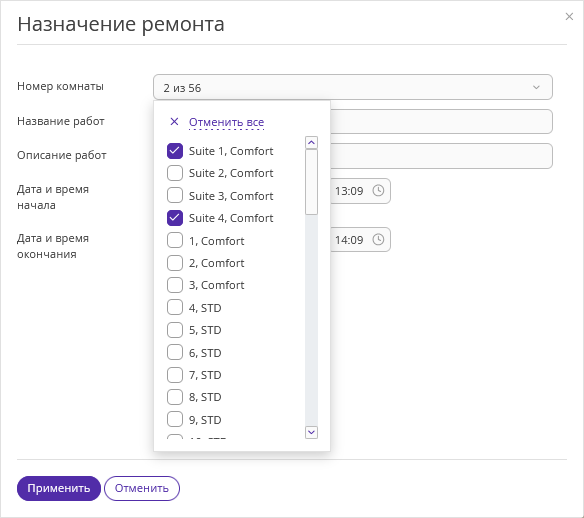This screenshot has width=584, height=518.
Task: Enable the 9, STD room checkbox
Action: tap(175, 420)
